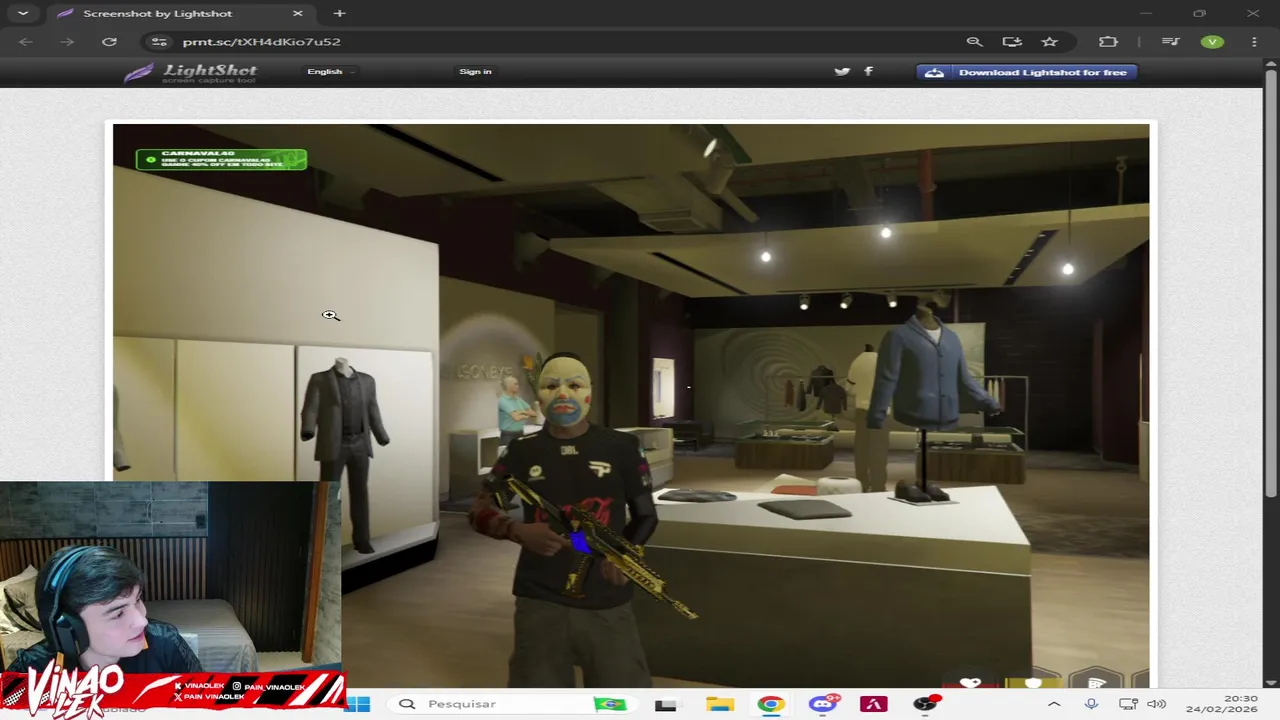This screenshot has width=1280, height=720.
Task: Open the Chrome three-dot menu
Action: pyautogui.click(x=1254, y=41)
